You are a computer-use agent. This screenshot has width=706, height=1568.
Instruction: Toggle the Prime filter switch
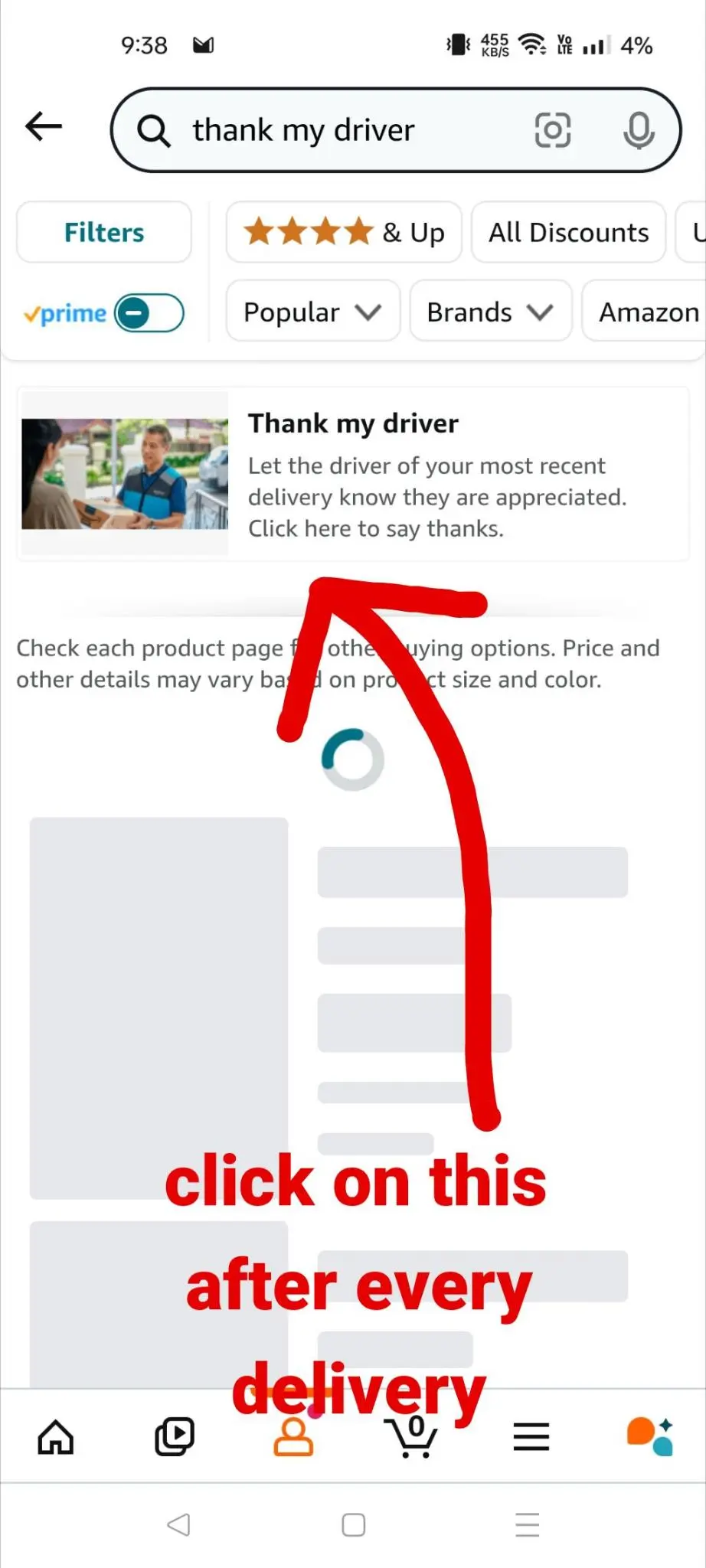coord(149,313)
